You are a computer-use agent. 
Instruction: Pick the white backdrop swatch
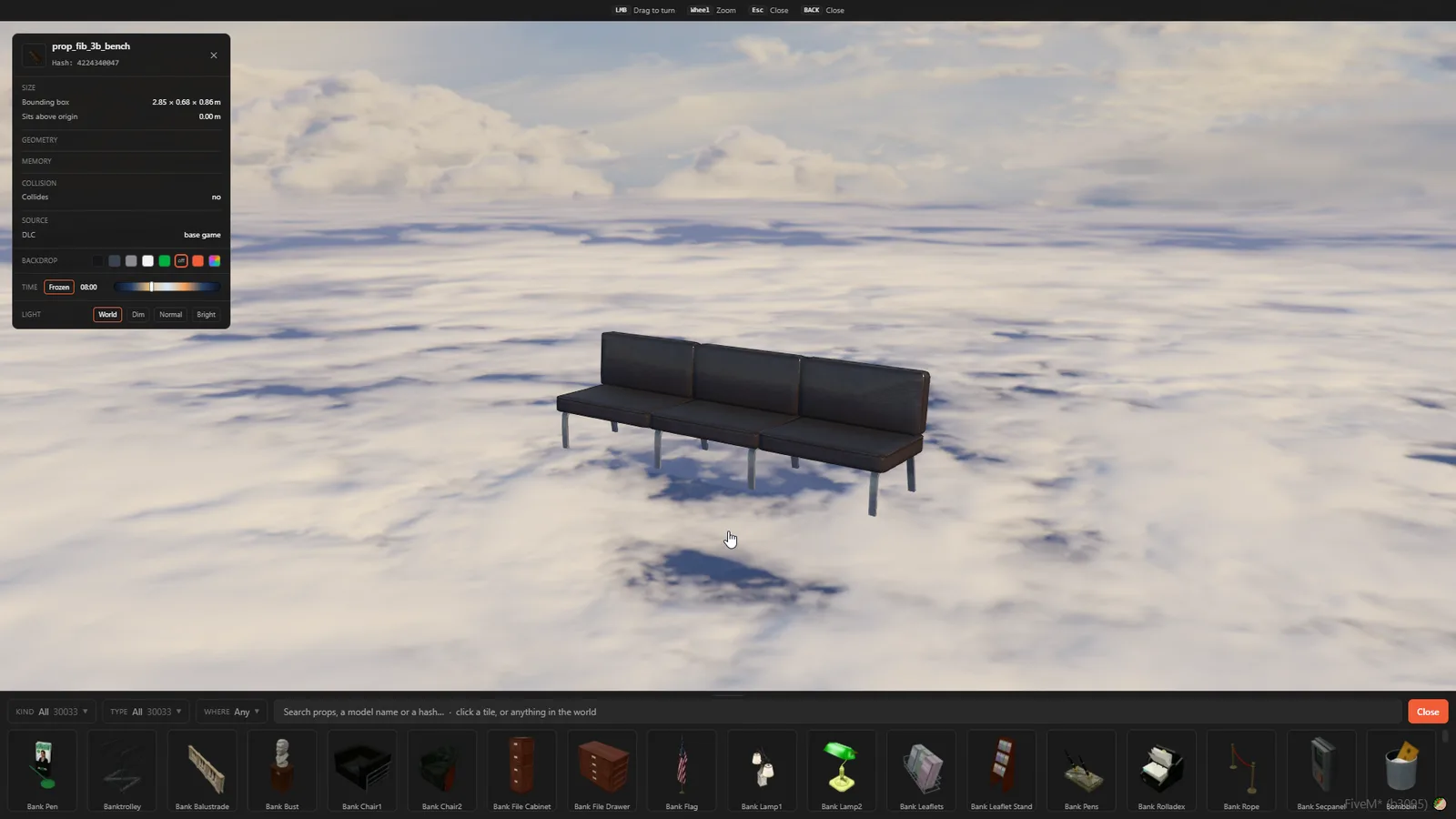point(147,261)
